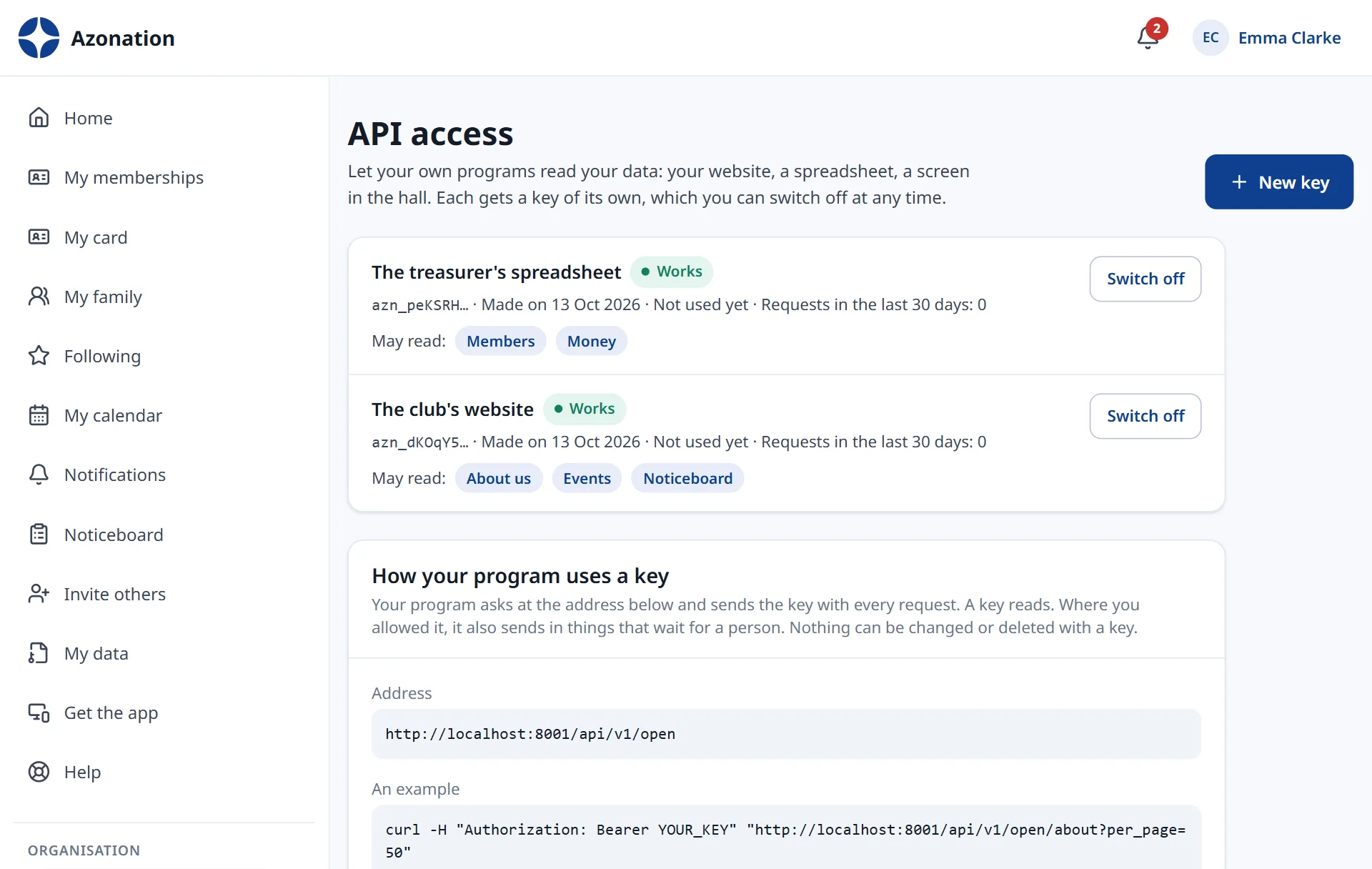Open My data in sidebar

[164, 653]
